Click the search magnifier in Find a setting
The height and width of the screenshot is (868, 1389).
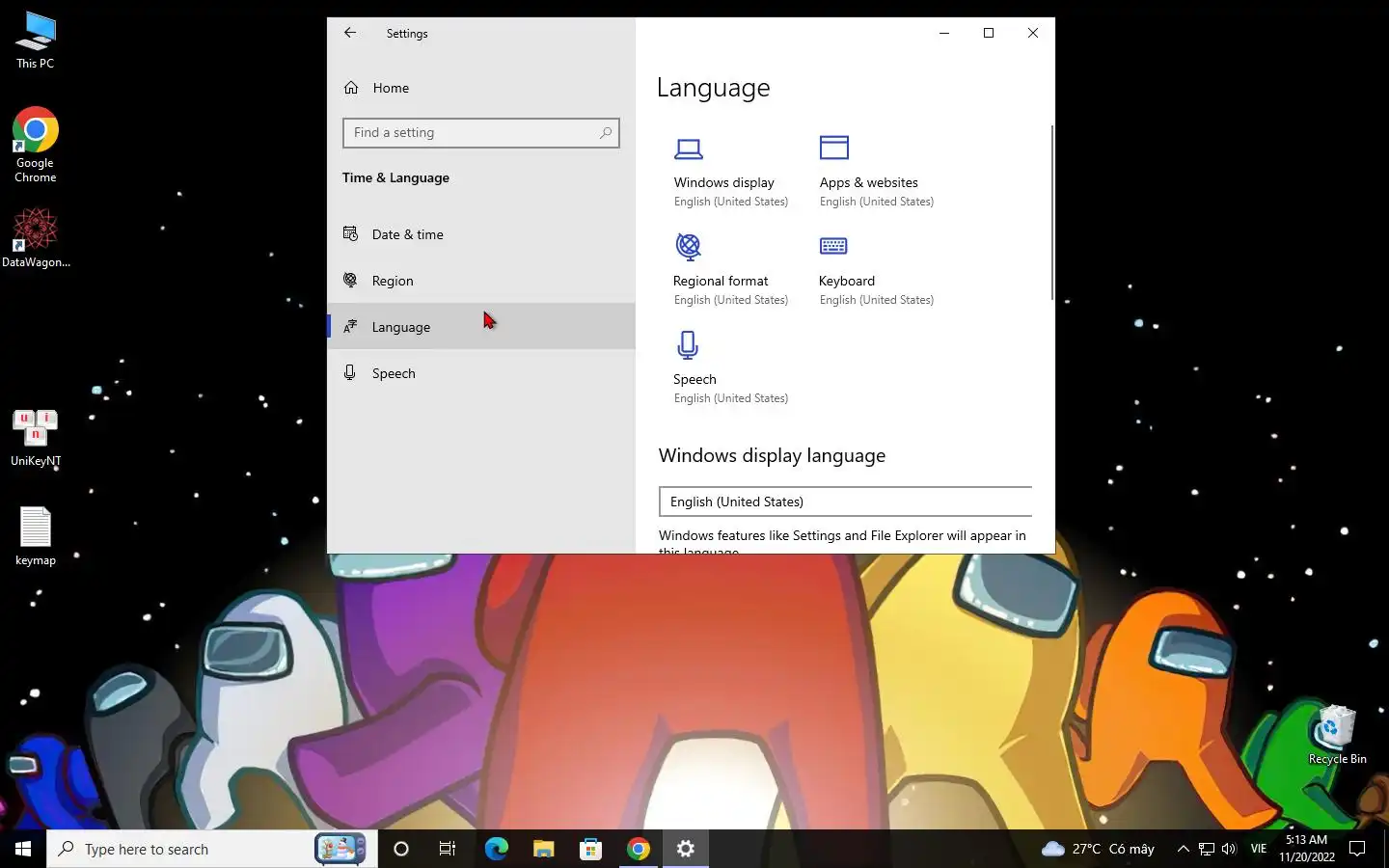pyautogui.click(x=605, y=133)
